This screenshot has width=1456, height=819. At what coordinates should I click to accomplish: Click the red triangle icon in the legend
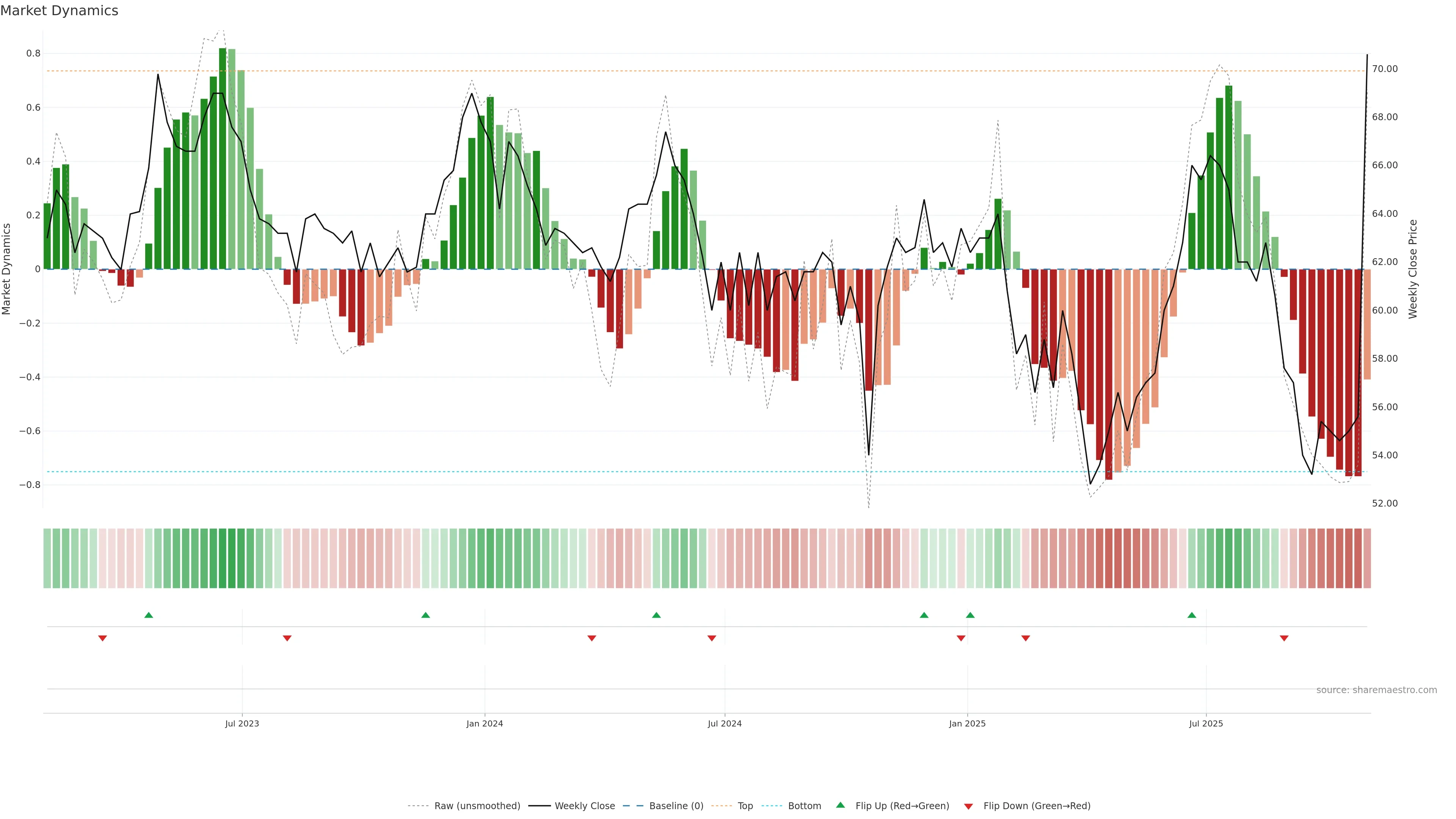coord(968,806)
